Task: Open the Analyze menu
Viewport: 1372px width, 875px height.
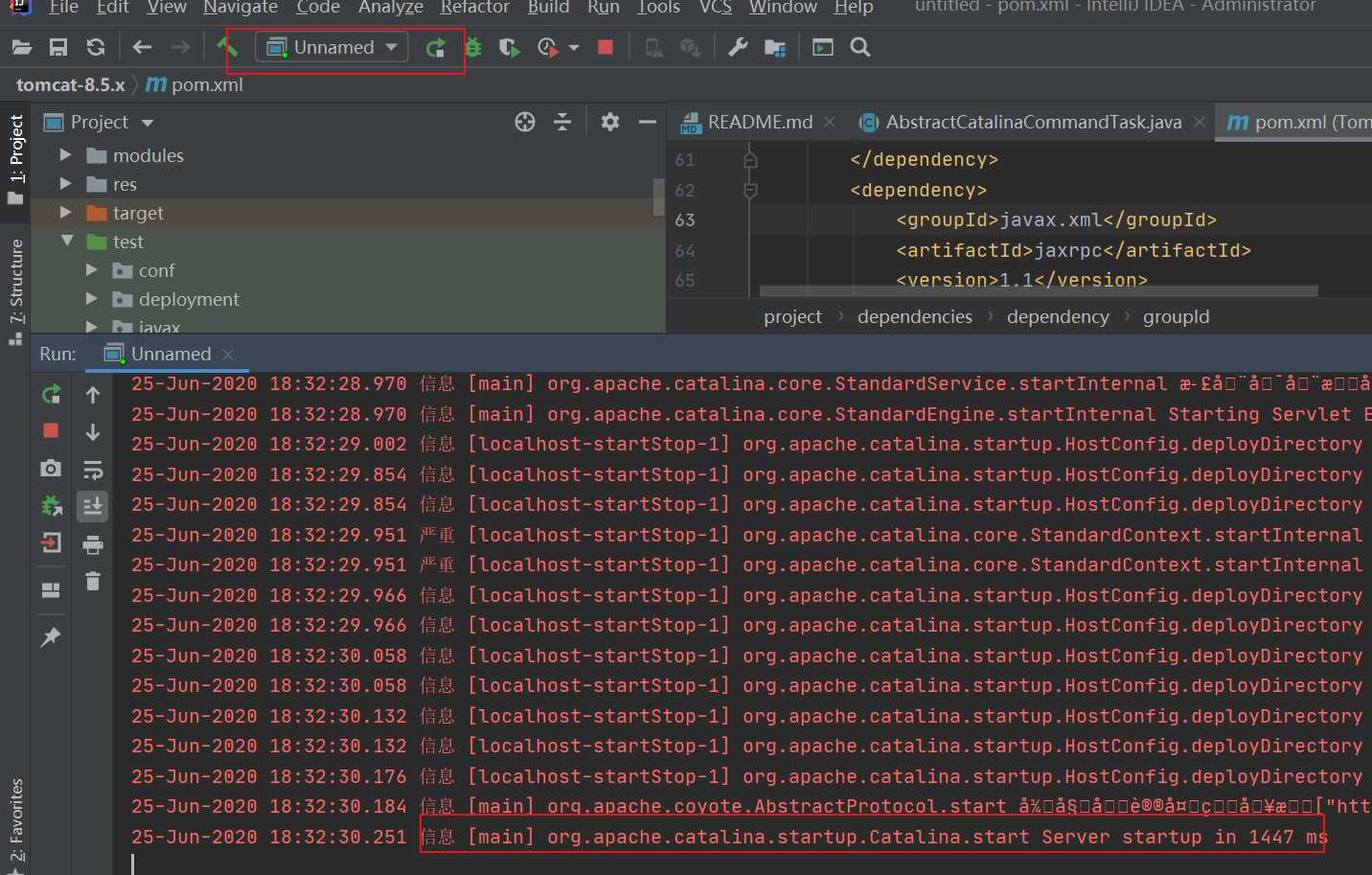Action: tap(391, 7)
